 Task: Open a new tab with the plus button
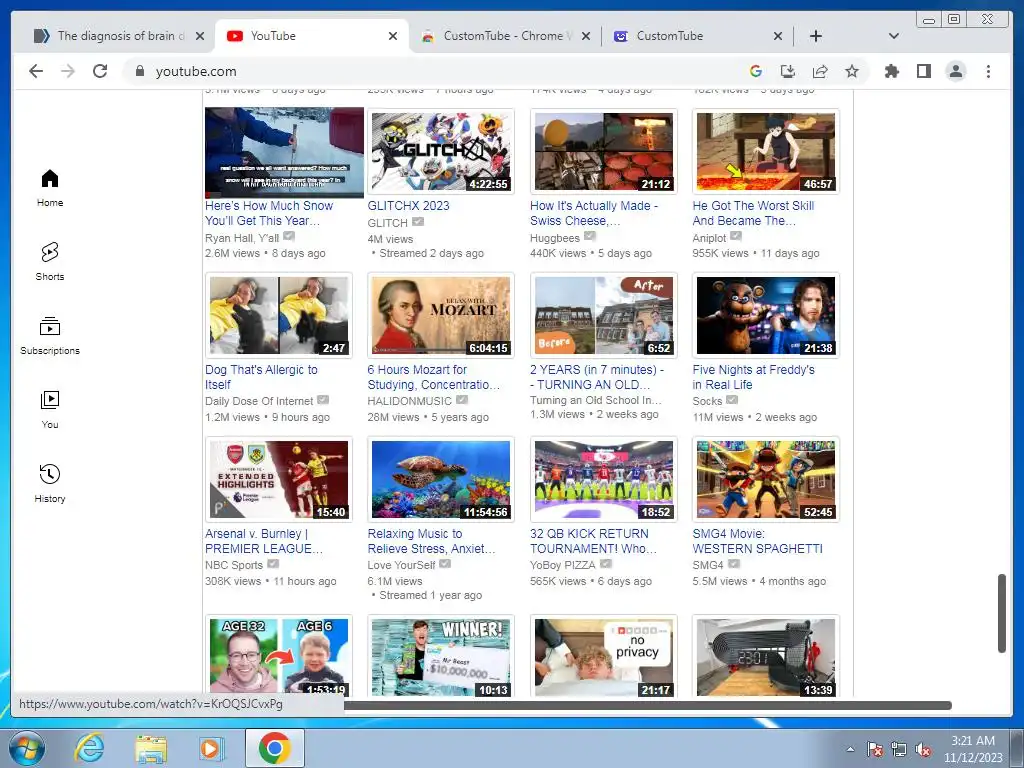[816, 36]
